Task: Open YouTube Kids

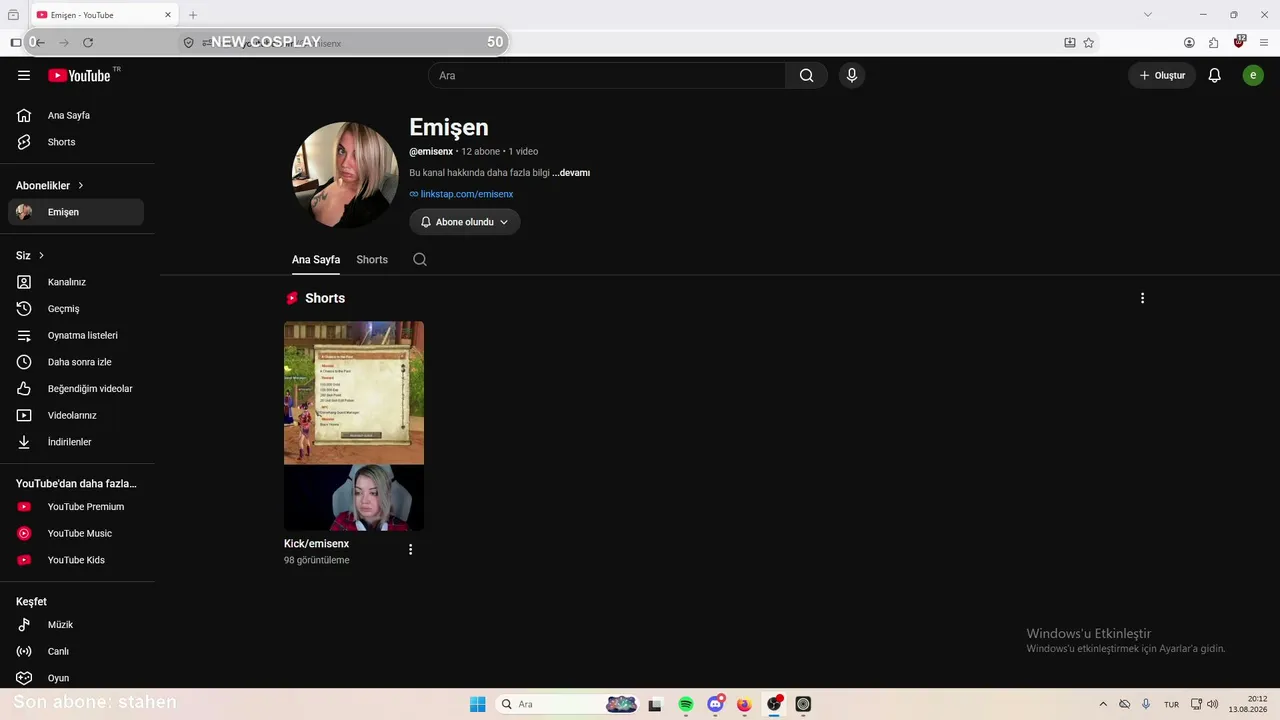Action: tap(76, 560)
